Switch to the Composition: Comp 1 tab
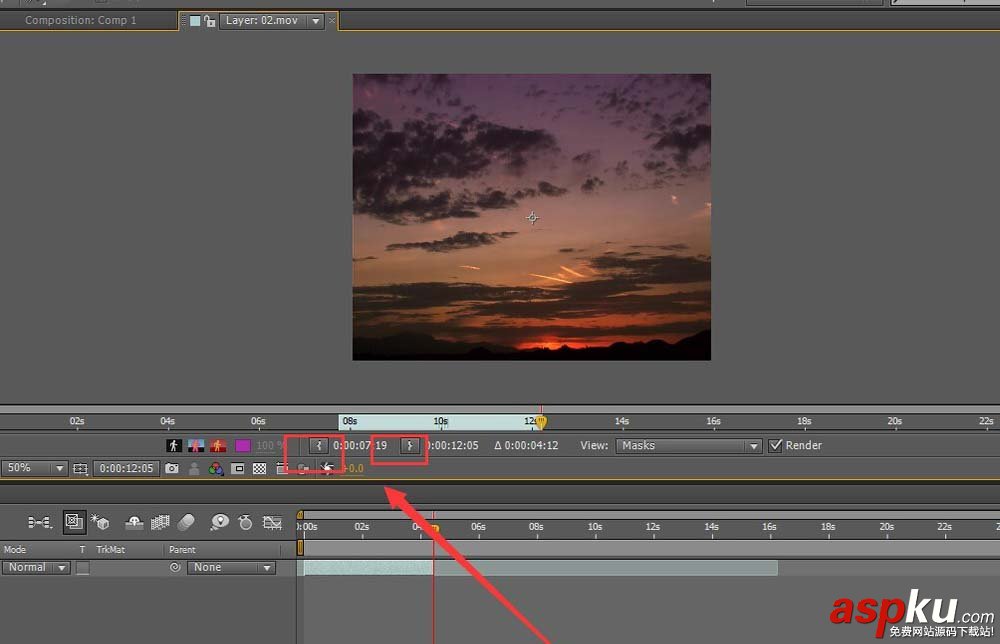Screen dimensions: 1000x644 coord(80,20)
